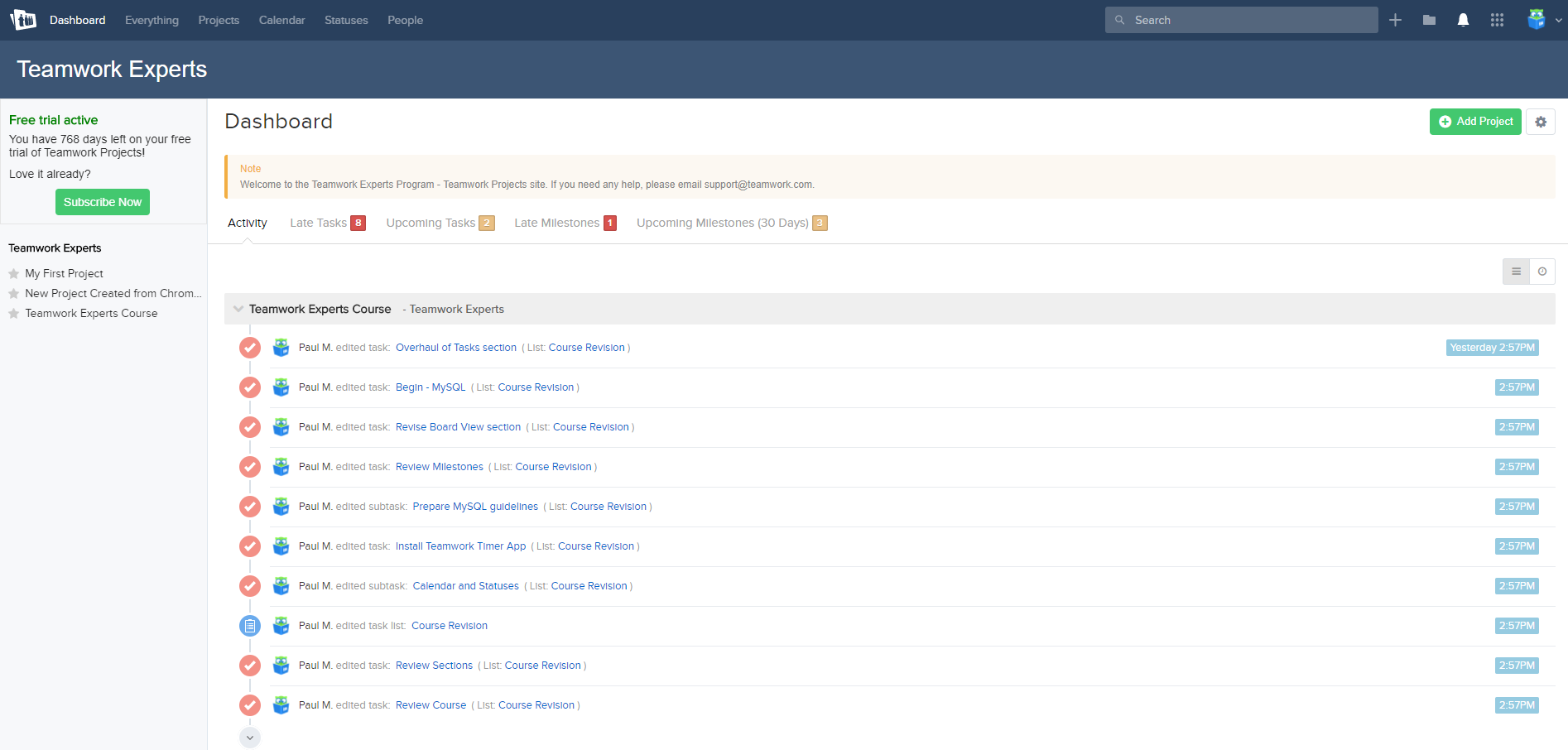Viewport: 1568px width, 750px height.
Task: Open the Begin - MySQL task
Action: pyautogui.click(x=430, y=387)
